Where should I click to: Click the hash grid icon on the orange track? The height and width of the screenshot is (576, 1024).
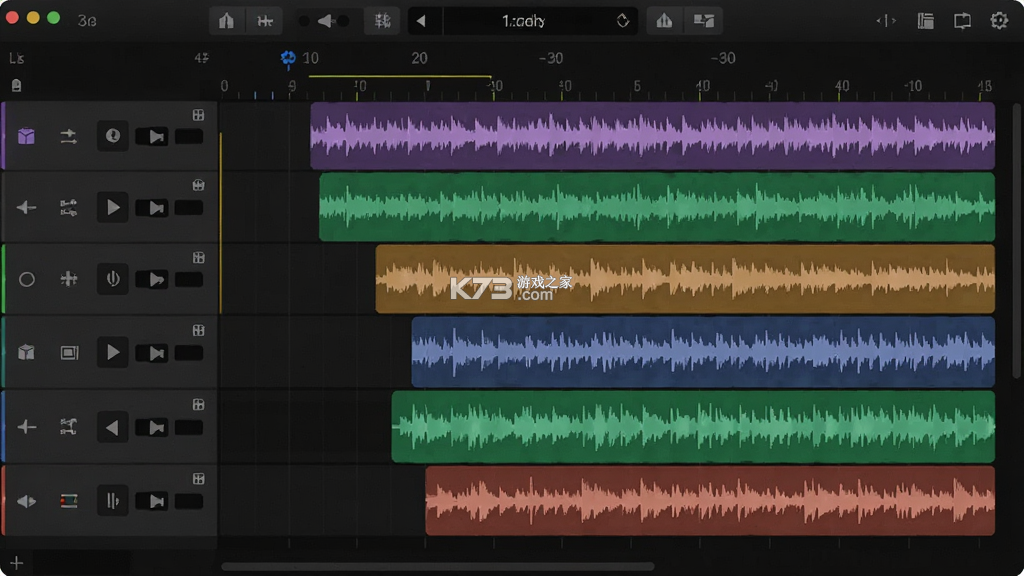pyautogui.click(x=69, y=280)
